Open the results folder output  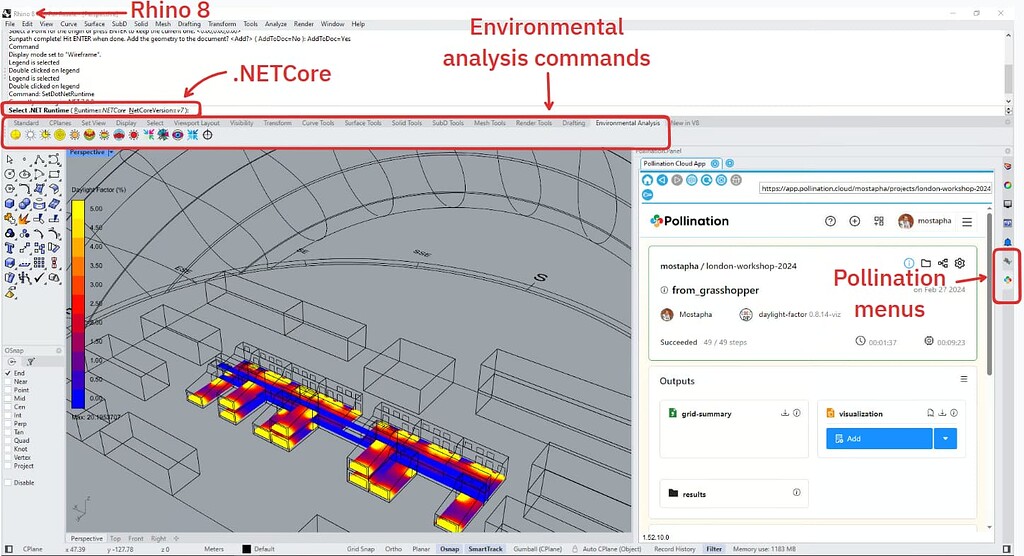(x=734, y=494)
